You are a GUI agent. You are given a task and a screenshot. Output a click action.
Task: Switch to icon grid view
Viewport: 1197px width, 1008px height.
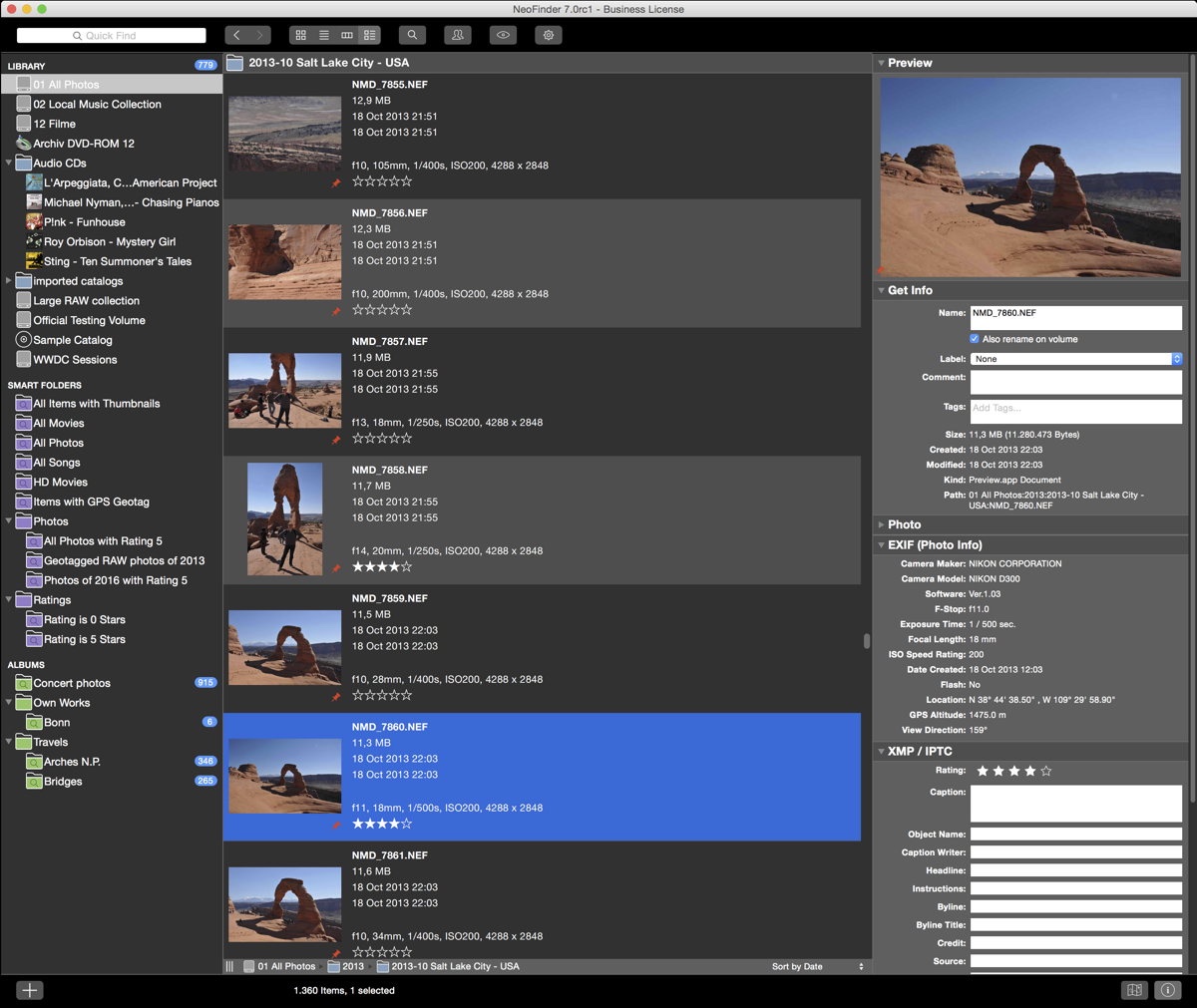pyautogui.click(x=300, y=35)
